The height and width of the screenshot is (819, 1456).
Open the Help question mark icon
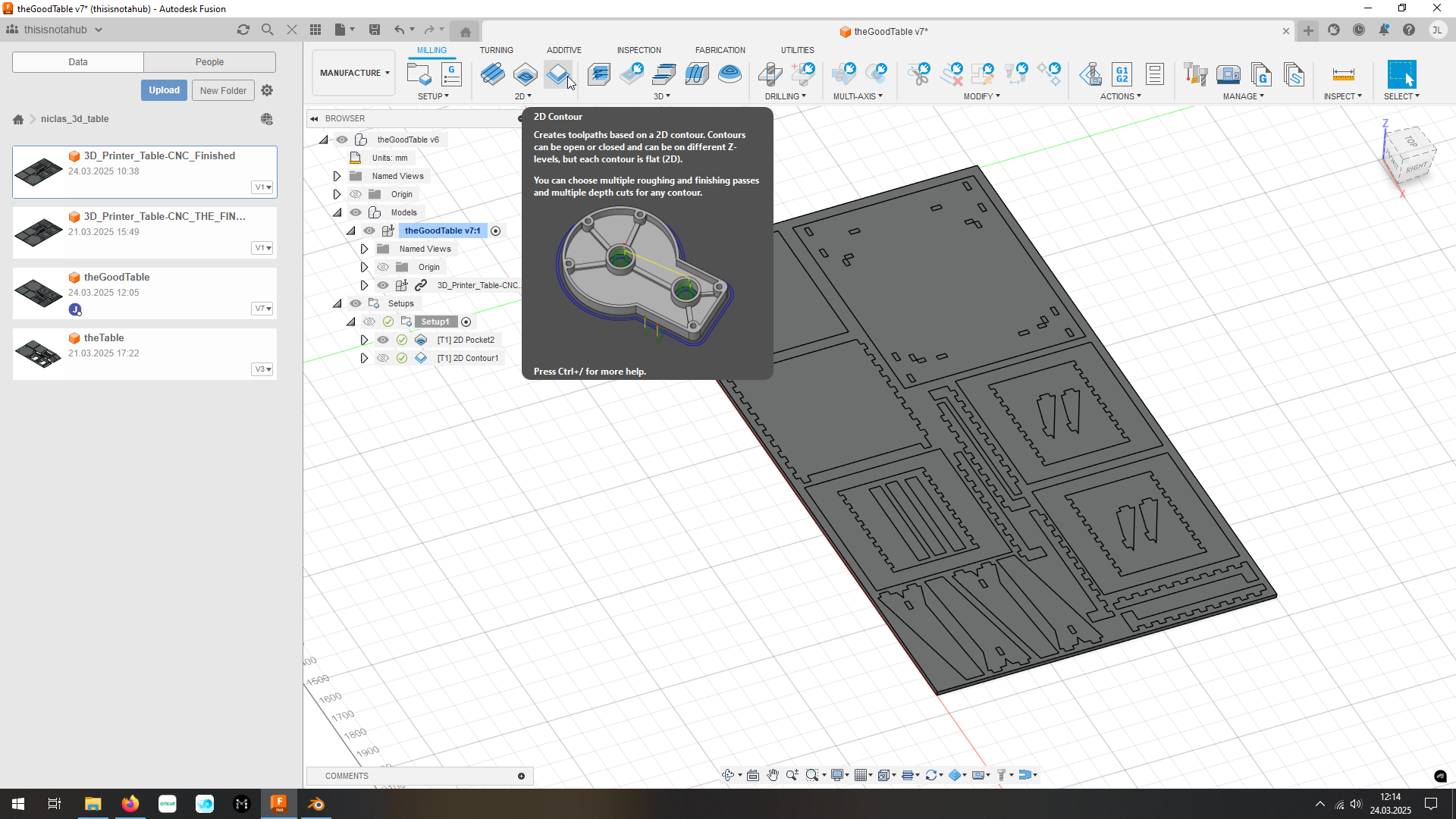click(1409, 30)
